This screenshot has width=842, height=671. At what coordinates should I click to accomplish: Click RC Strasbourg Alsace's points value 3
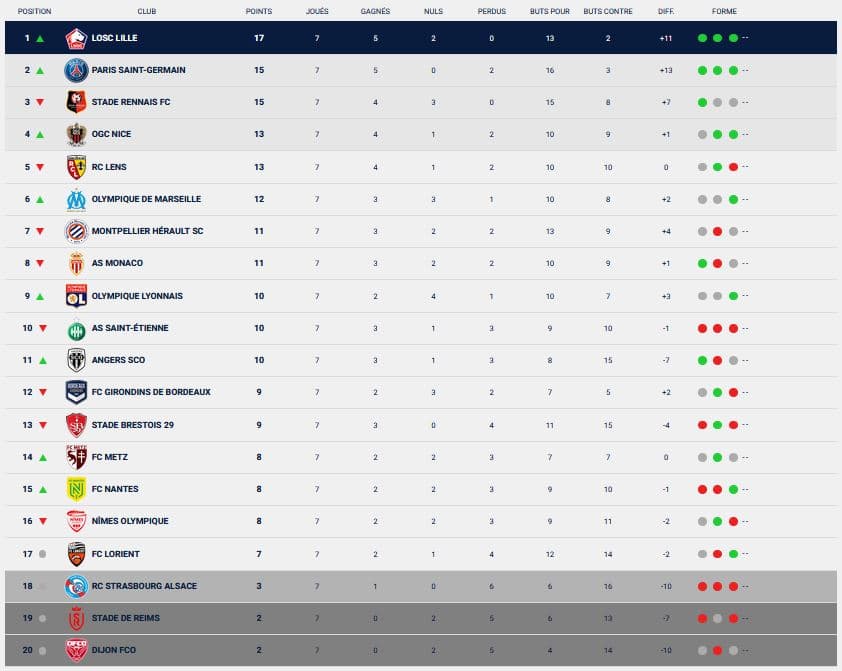[259, 586]
